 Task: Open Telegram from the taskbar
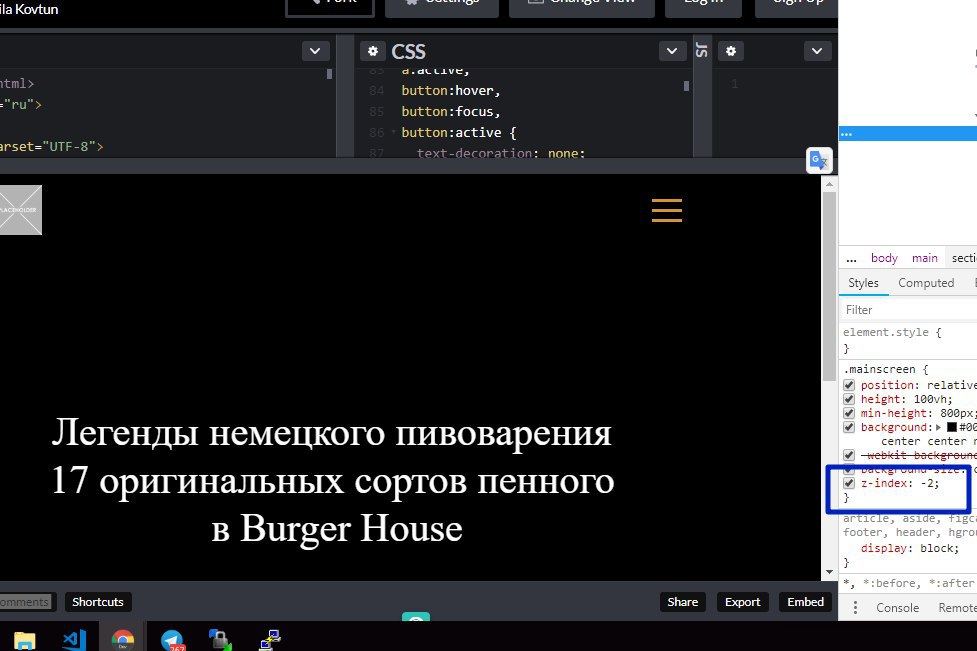pyautogui.click(x=172, y=640)
